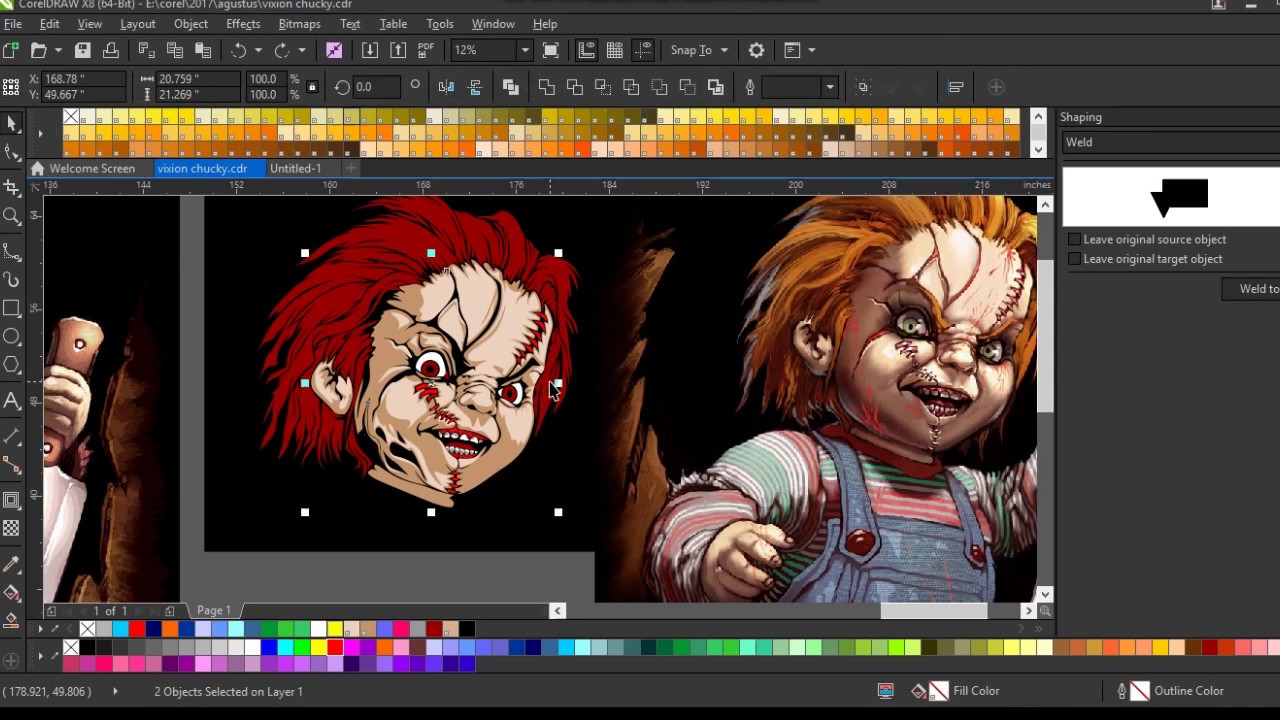
Task: Activate the Zoom magnifier tool
Action: [x=12, y=216]
